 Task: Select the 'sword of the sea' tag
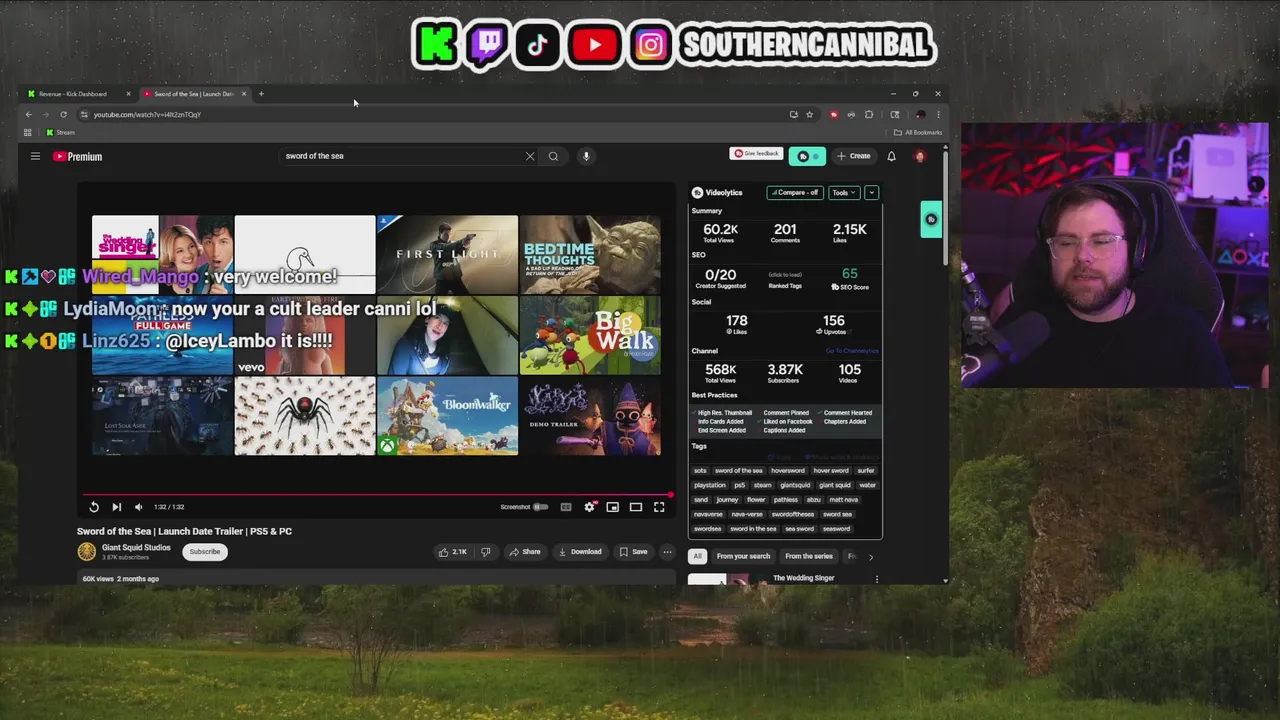pos(739,471)
